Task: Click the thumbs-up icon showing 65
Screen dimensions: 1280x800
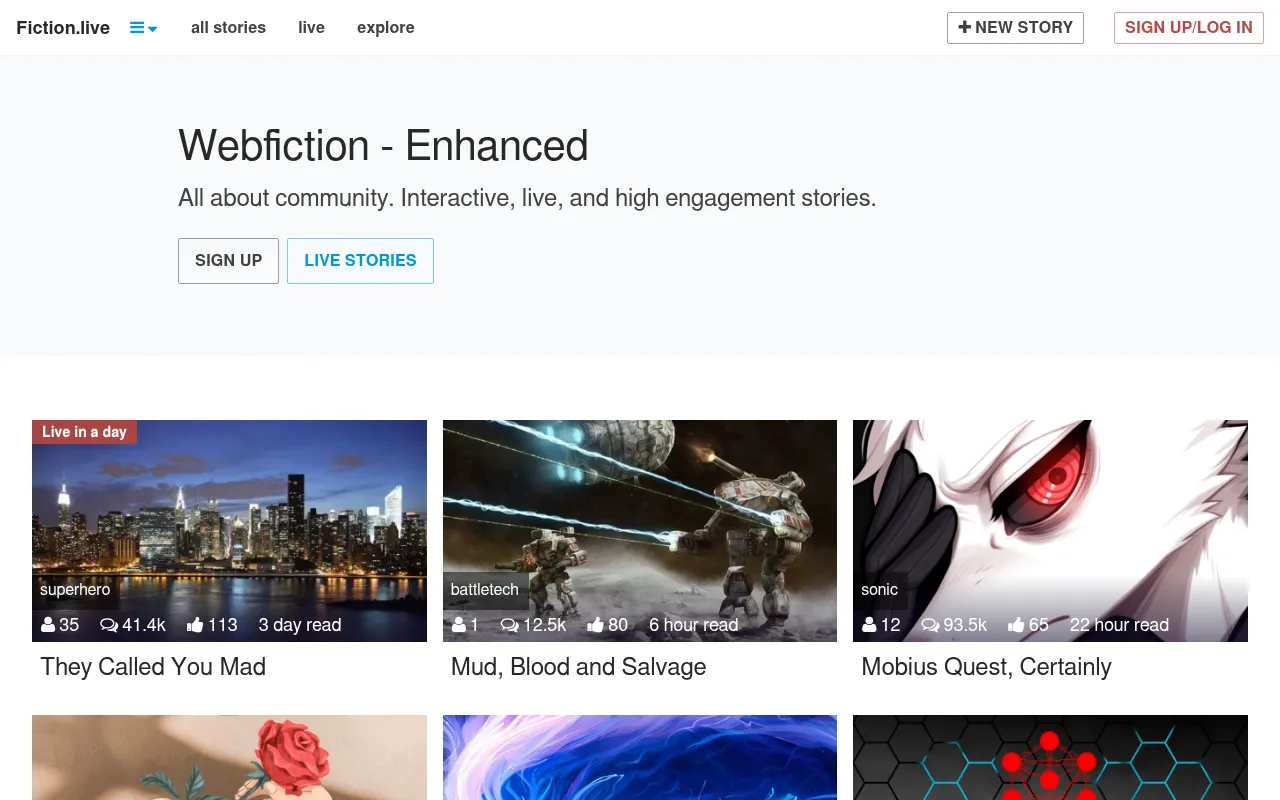Action: (x=1016, y=625)
